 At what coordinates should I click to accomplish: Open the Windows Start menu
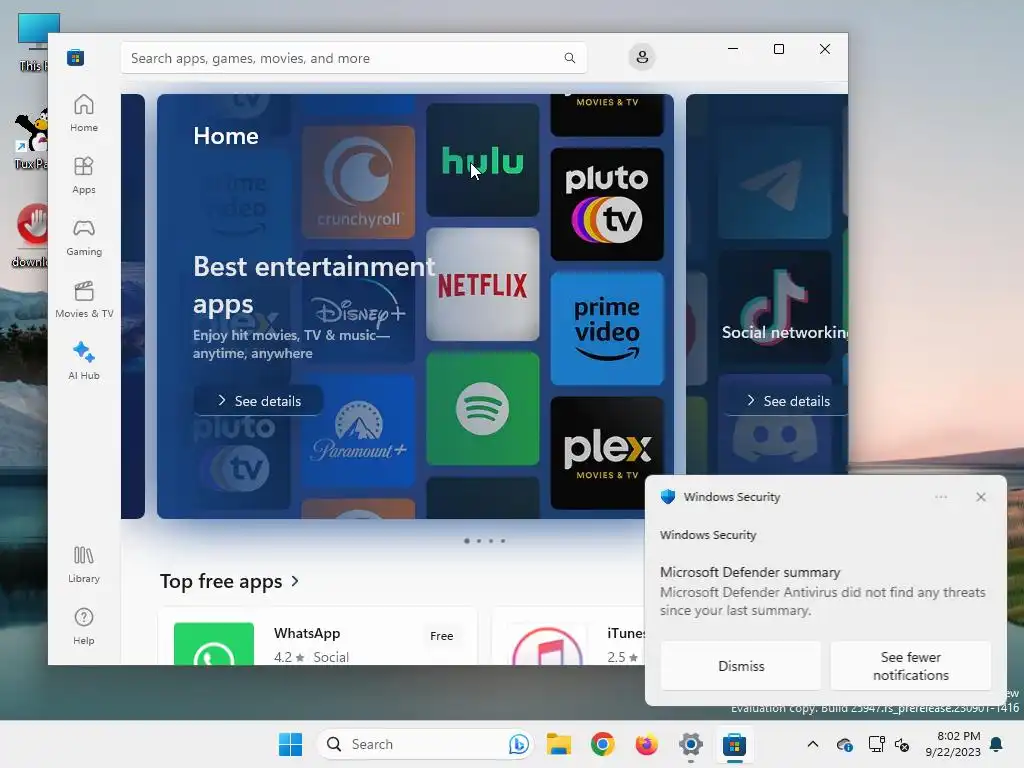290,744
